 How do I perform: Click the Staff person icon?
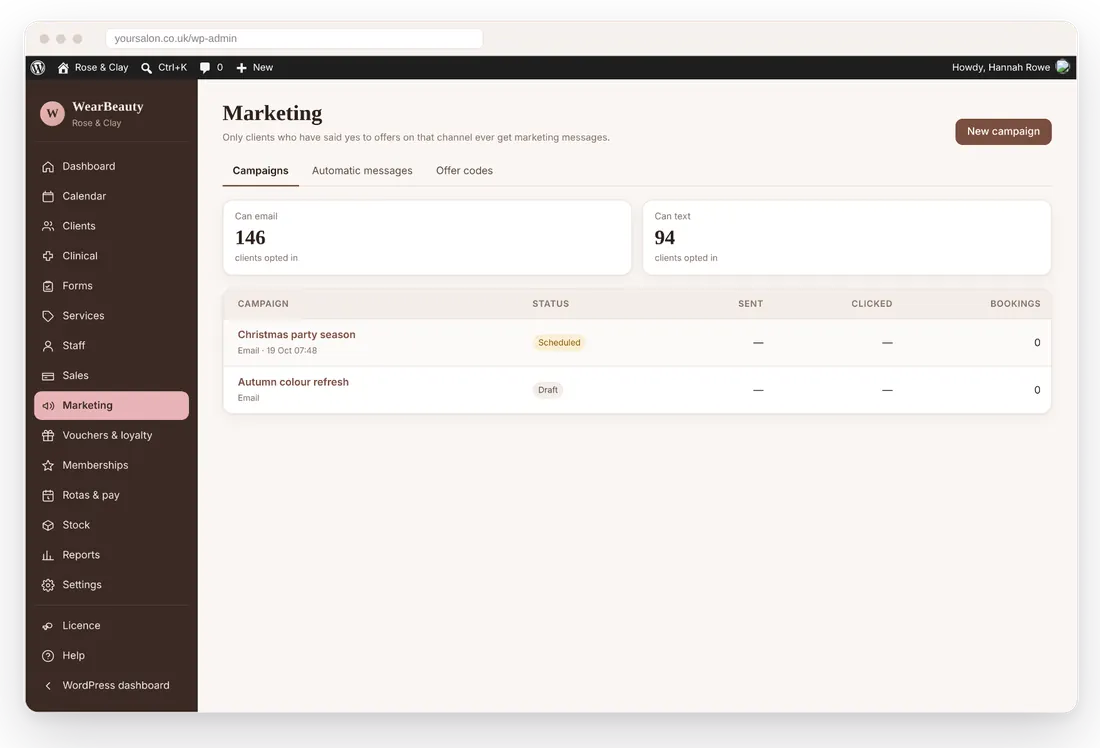(48, 346)
